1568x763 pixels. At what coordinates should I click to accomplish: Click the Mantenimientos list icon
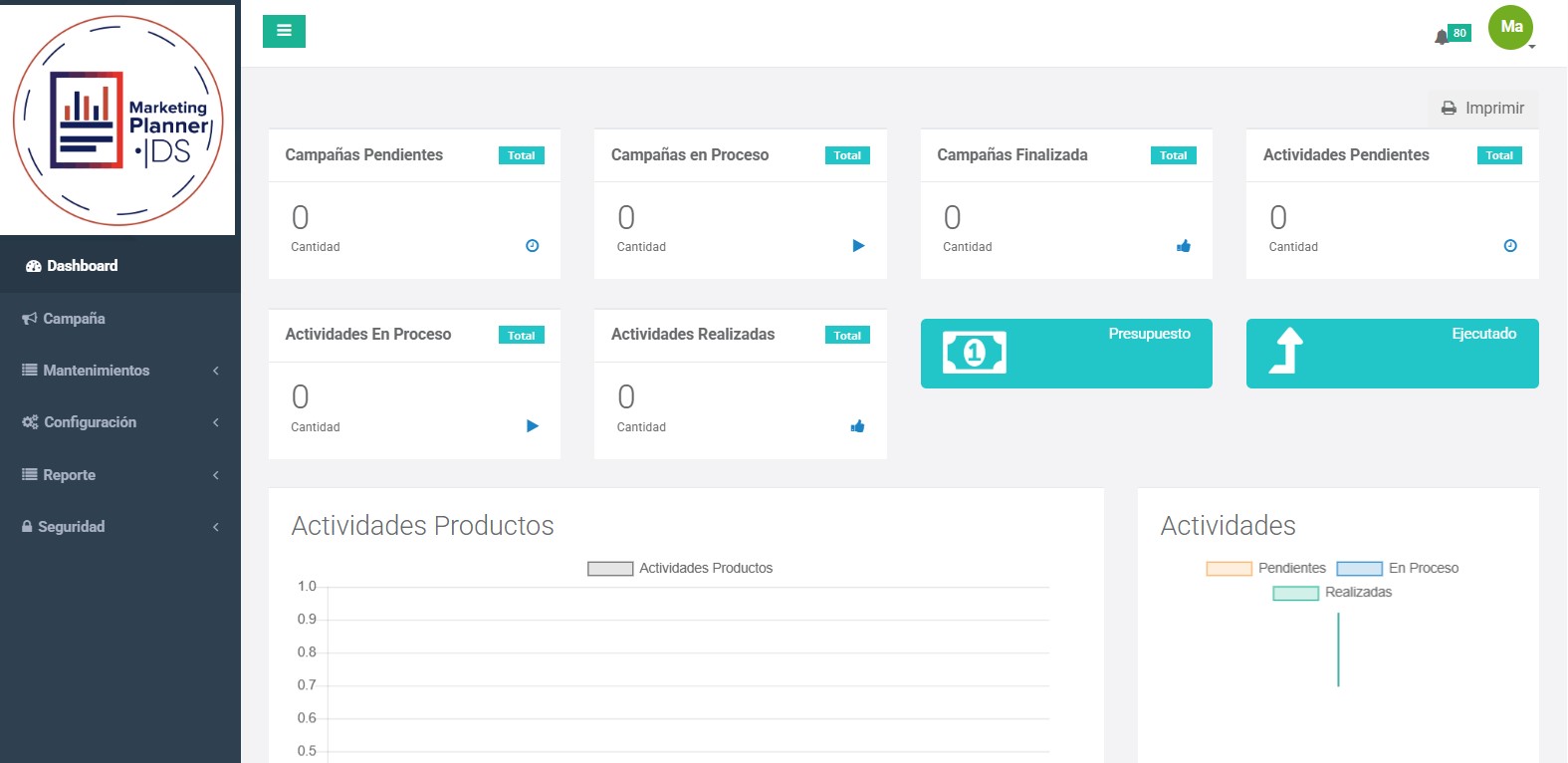click(x=30, y=370)
